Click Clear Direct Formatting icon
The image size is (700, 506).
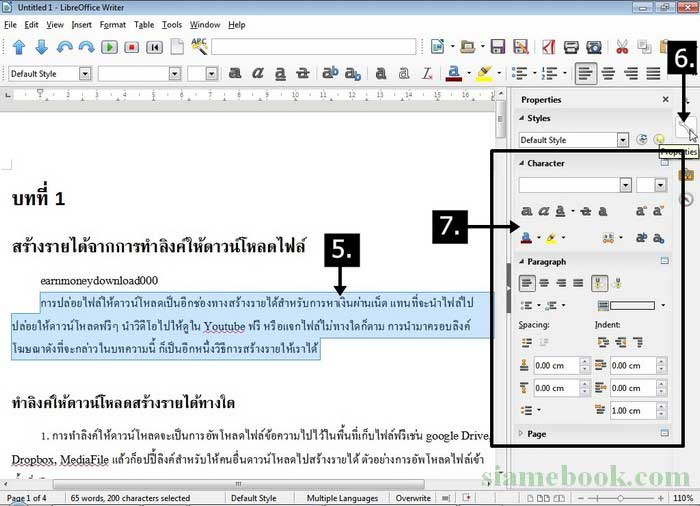(x=427, y=73)
